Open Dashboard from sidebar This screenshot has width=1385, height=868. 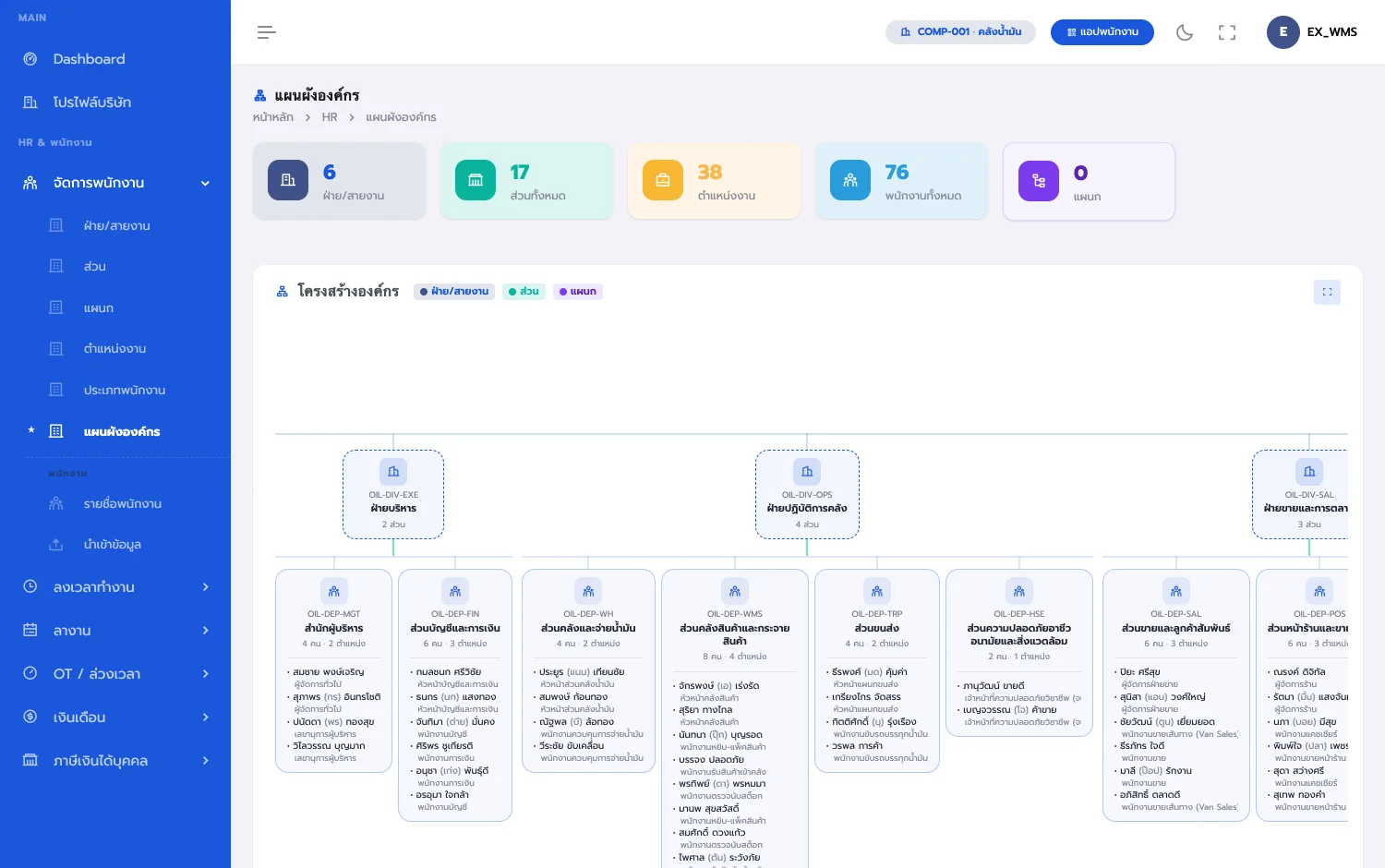pos(115,59)
